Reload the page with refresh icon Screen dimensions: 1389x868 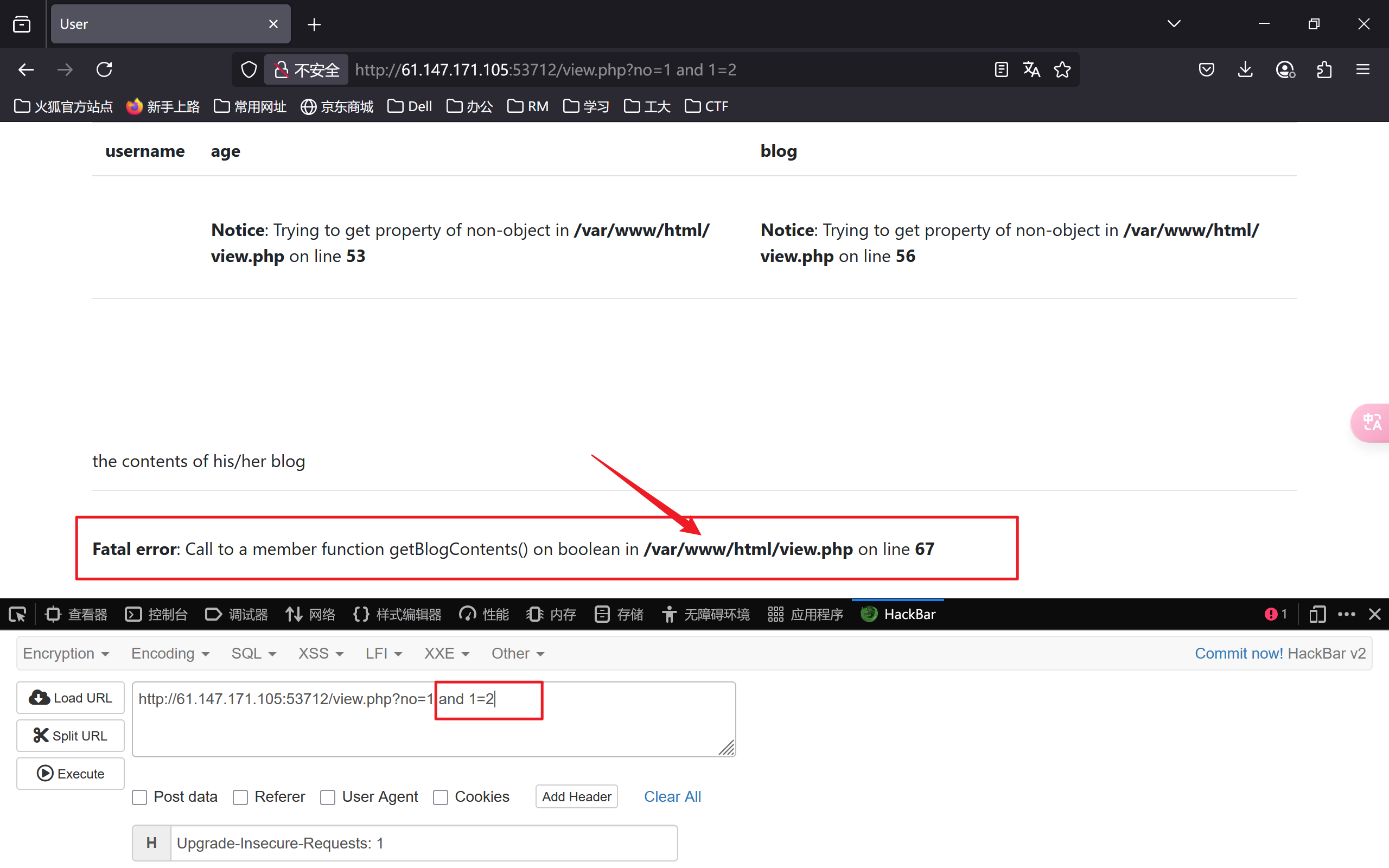click(104, 69)
